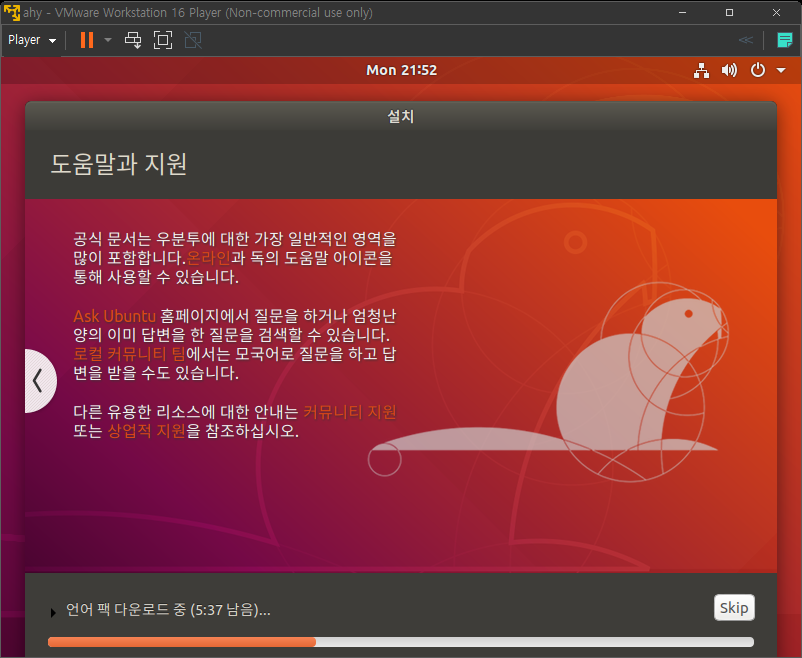Screen dimensions: 802x658
Task: Open the Mon 21:52 clock menu
Action: click(x=402, y=70)
